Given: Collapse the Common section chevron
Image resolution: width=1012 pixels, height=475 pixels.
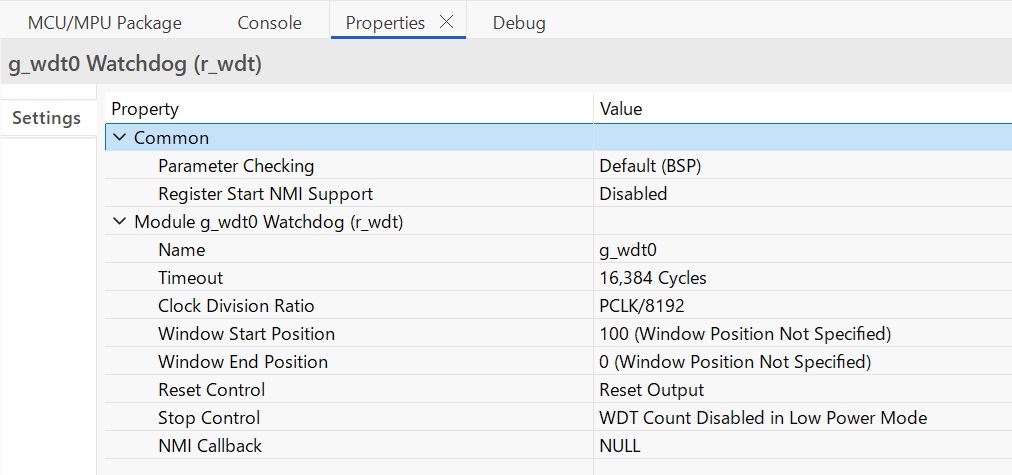Looking at the screenshot, I should tap(119, 137).
